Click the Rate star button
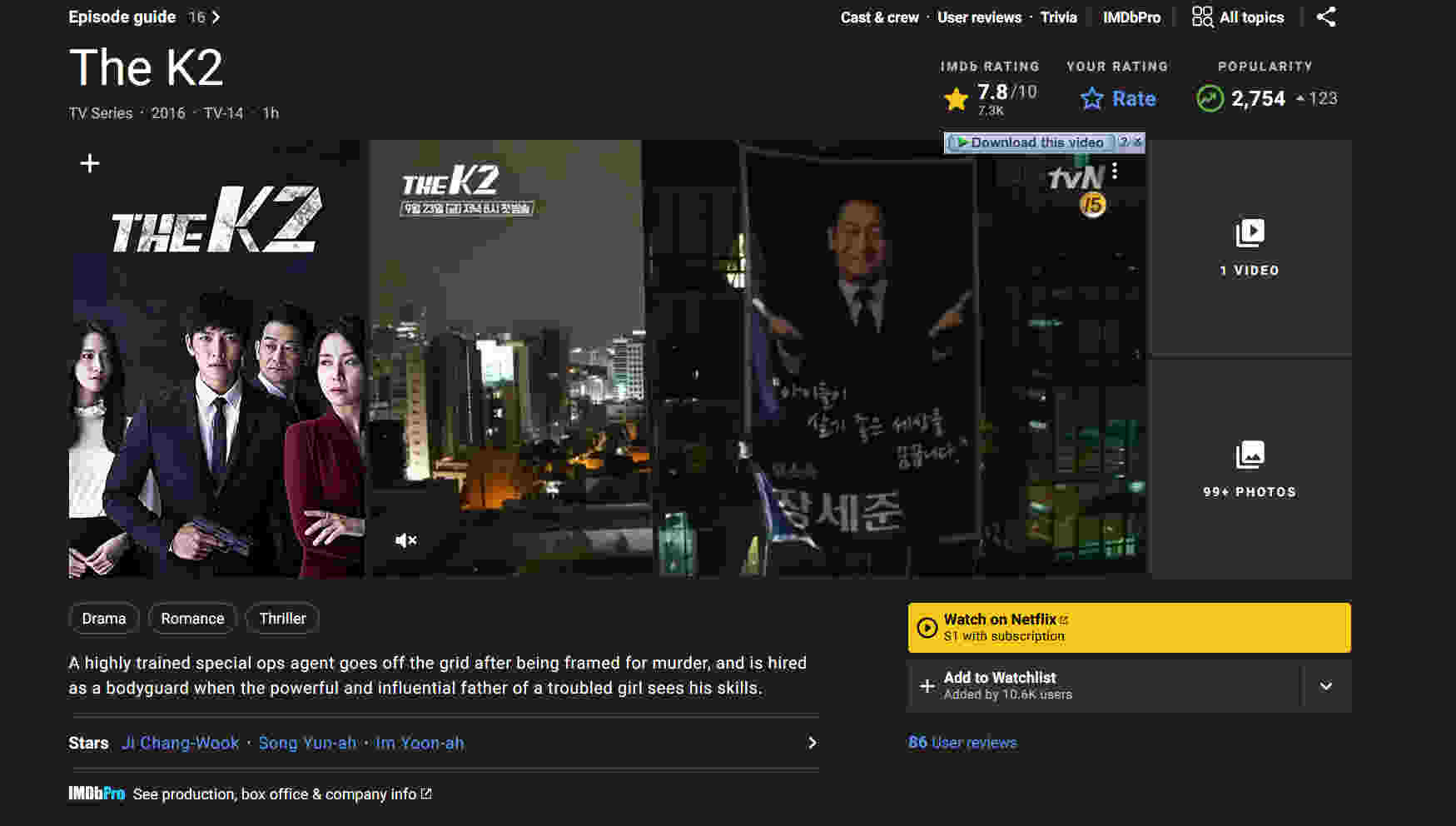 [x=1118, y=98]
